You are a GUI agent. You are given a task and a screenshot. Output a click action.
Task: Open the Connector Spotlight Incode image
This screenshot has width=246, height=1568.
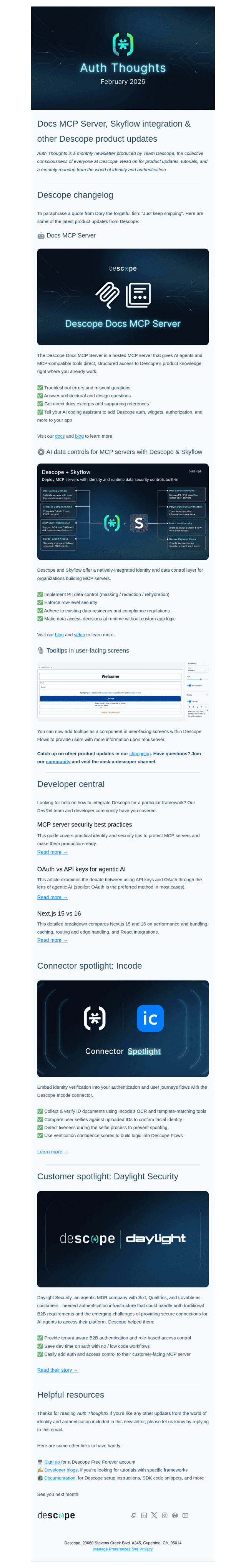[123, 1028]
